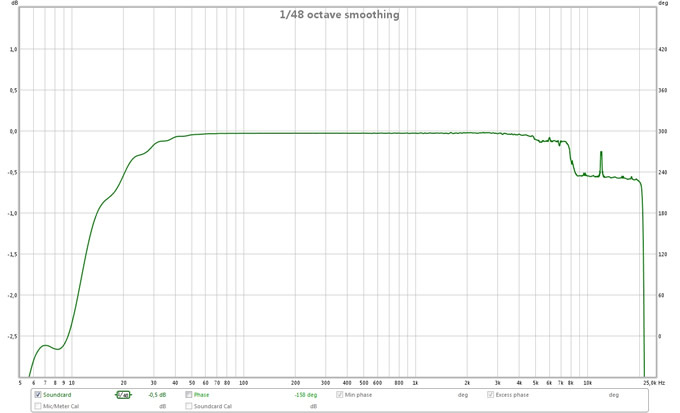Click the 0,0 value on dB axis
Viewport: 680px width, 413px height.
12,131
